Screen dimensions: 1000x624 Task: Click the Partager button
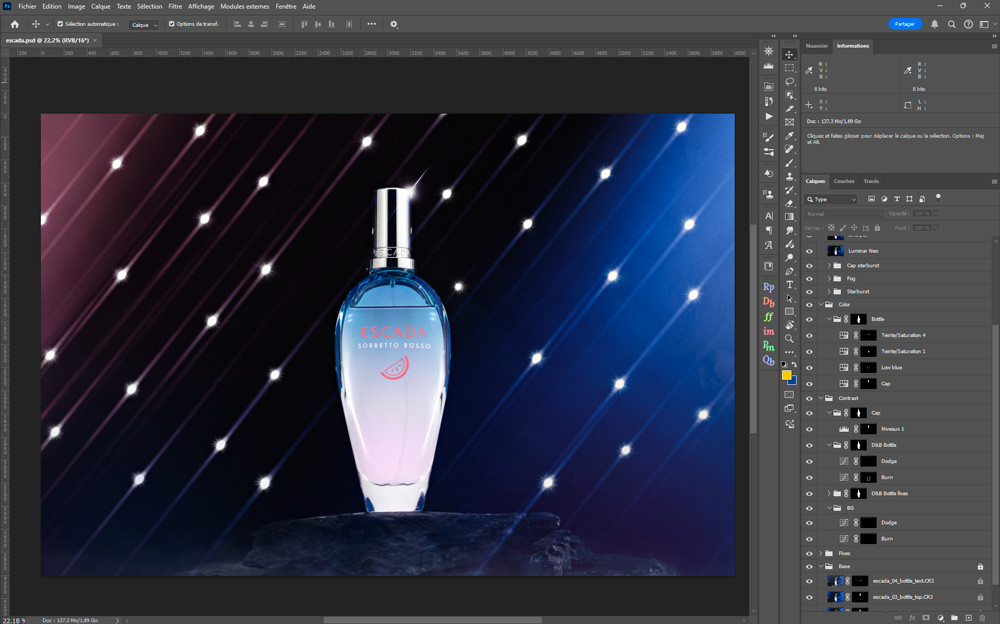point(904,24)
